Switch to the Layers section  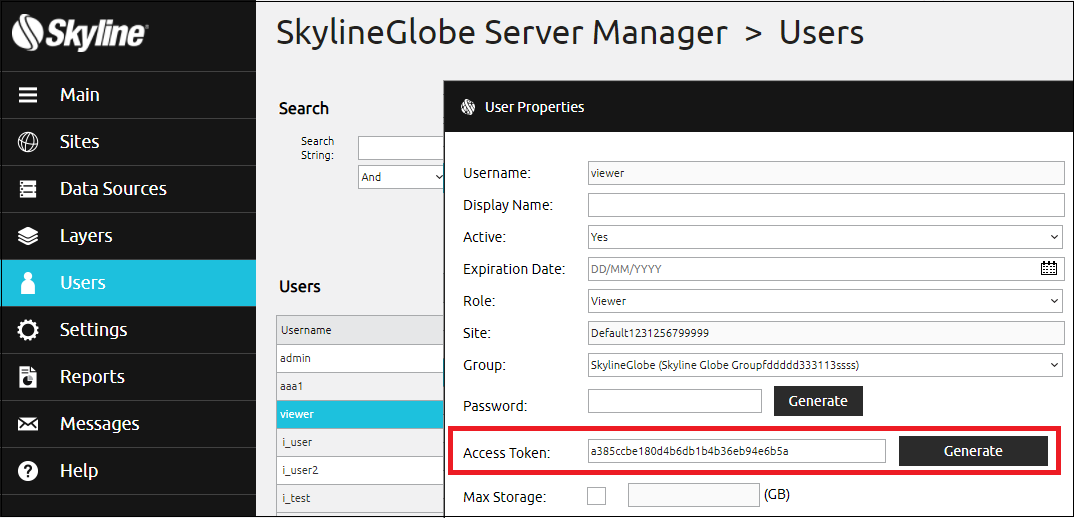pyautogui.click(x=128, y=236)
